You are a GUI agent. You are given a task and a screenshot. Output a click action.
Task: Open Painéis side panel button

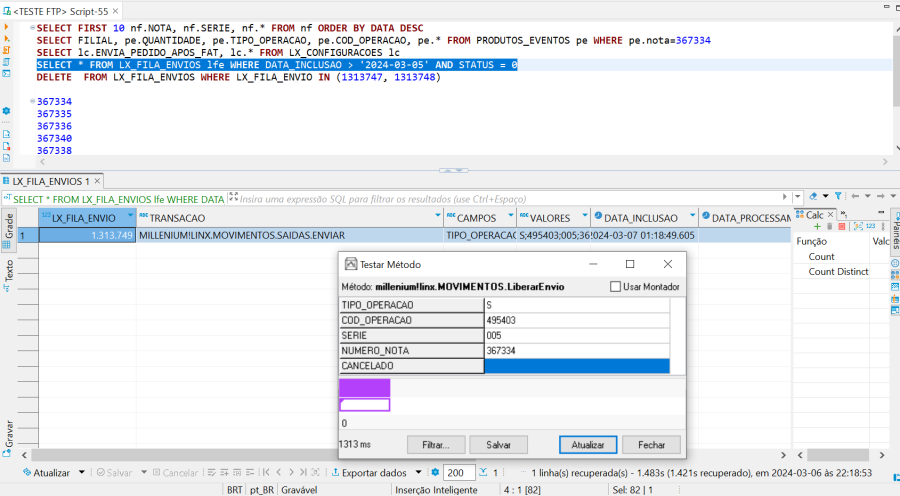coord(895,230)
